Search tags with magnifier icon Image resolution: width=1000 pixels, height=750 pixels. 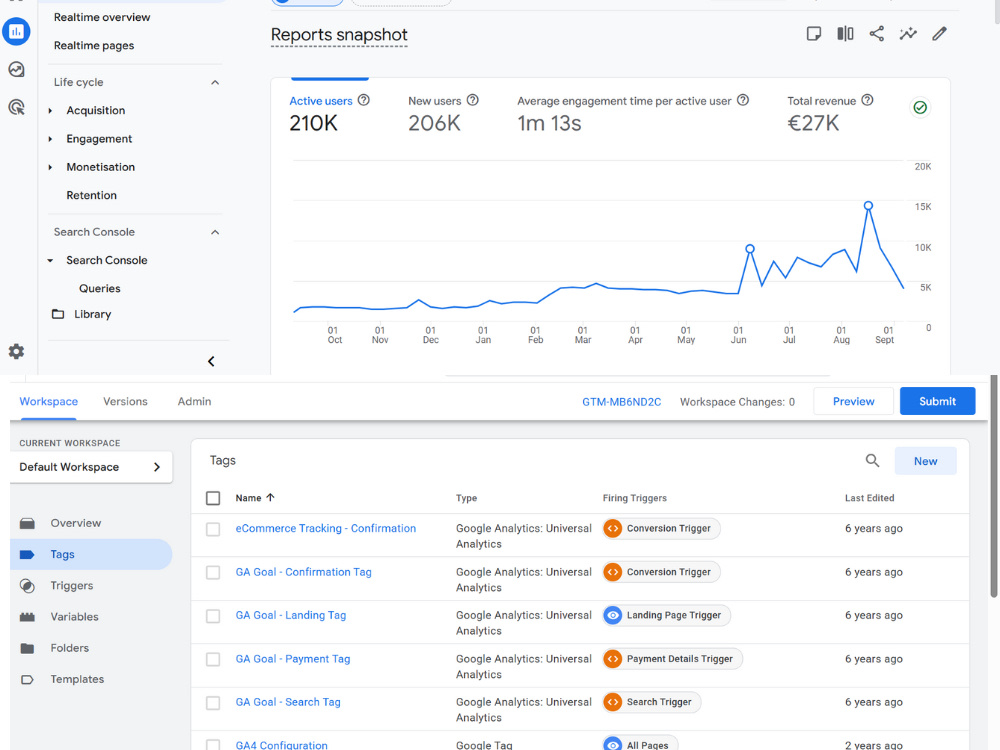[x=872, y=460]
